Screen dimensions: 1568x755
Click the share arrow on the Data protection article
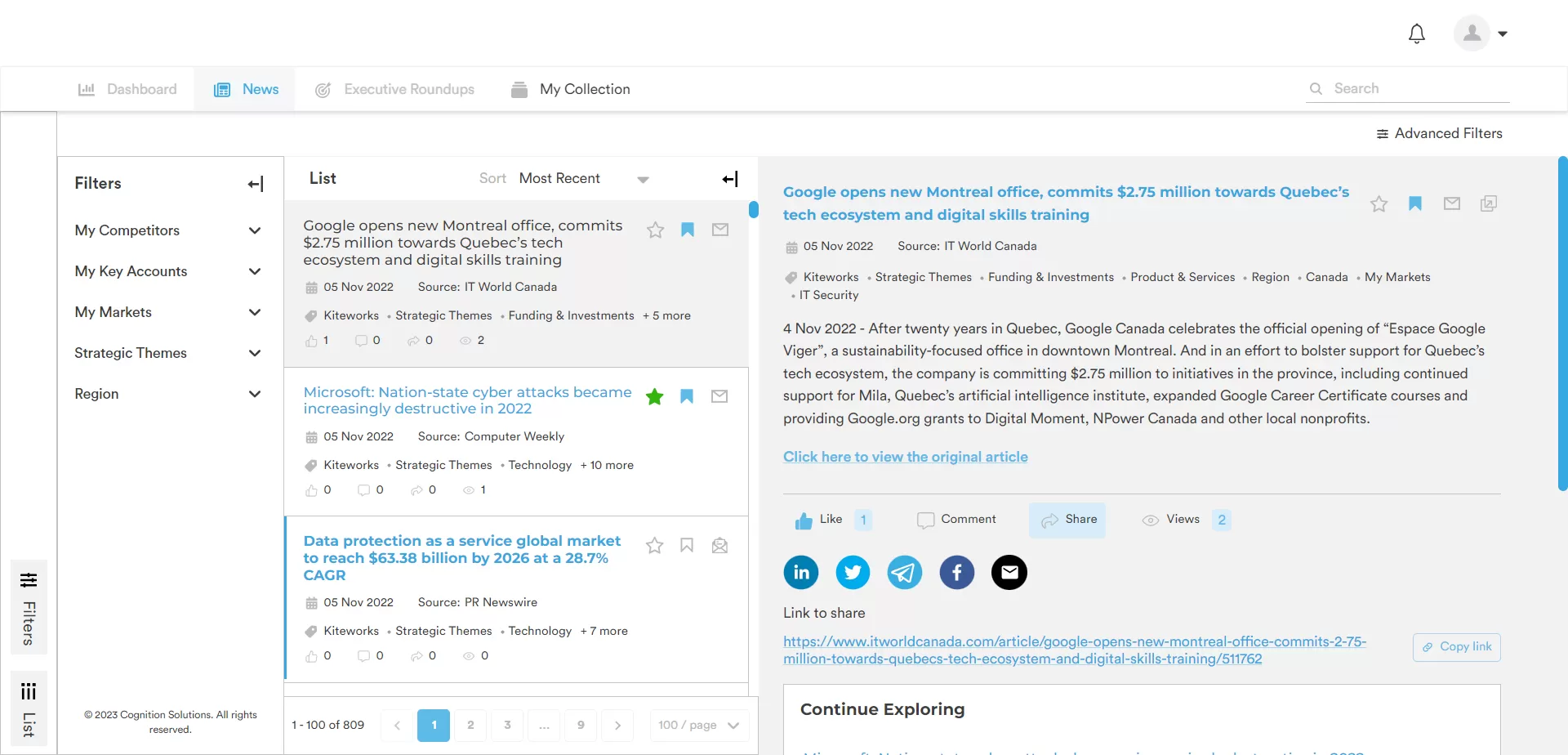point(416,656)
